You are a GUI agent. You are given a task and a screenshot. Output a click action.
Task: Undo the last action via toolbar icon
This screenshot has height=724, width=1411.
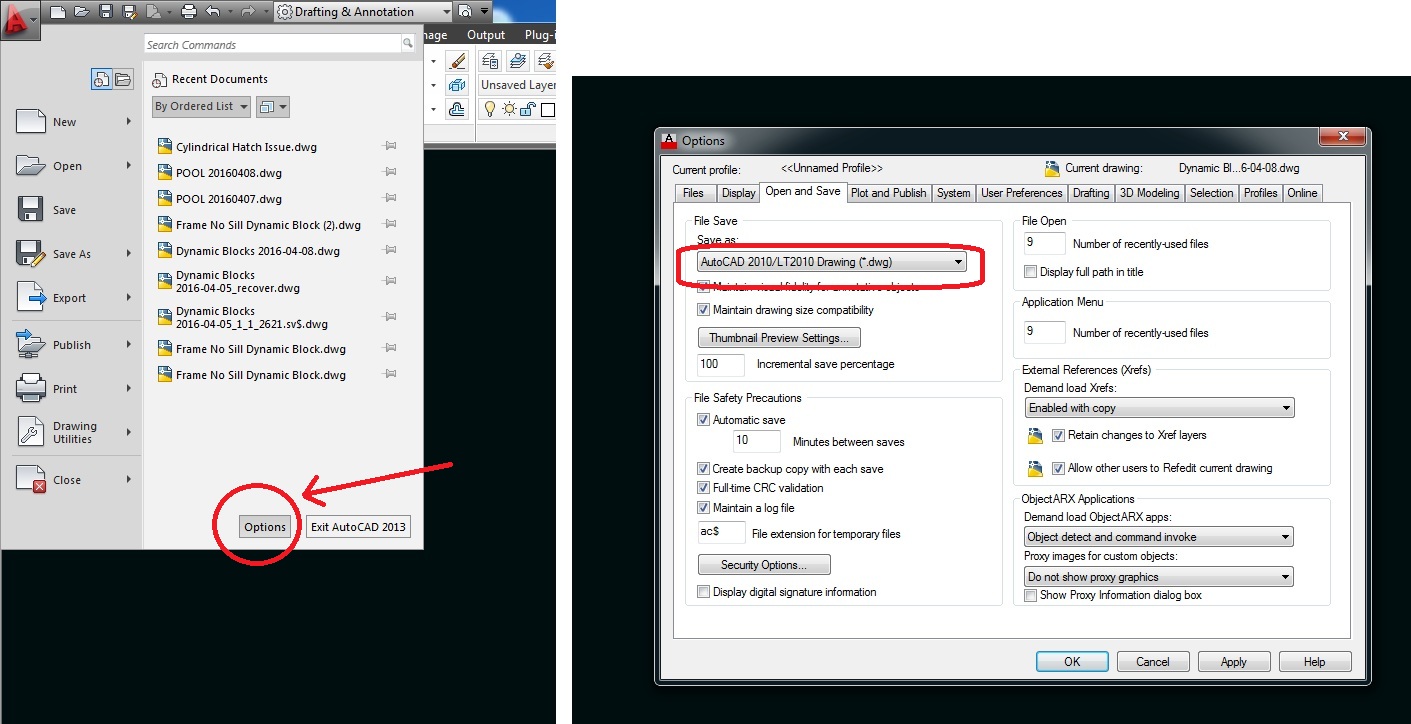[x=214, y=11]
